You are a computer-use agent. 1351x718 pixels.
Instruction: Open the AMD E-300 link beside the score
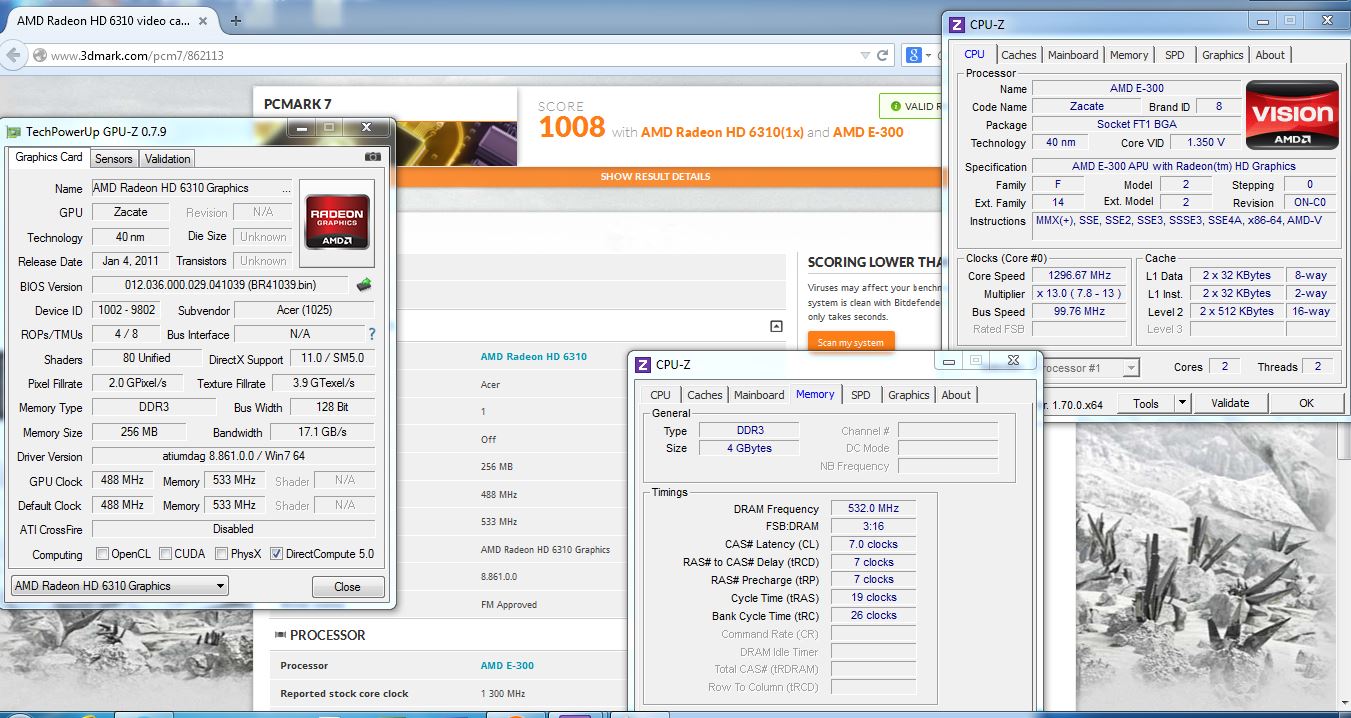point(868,132)
